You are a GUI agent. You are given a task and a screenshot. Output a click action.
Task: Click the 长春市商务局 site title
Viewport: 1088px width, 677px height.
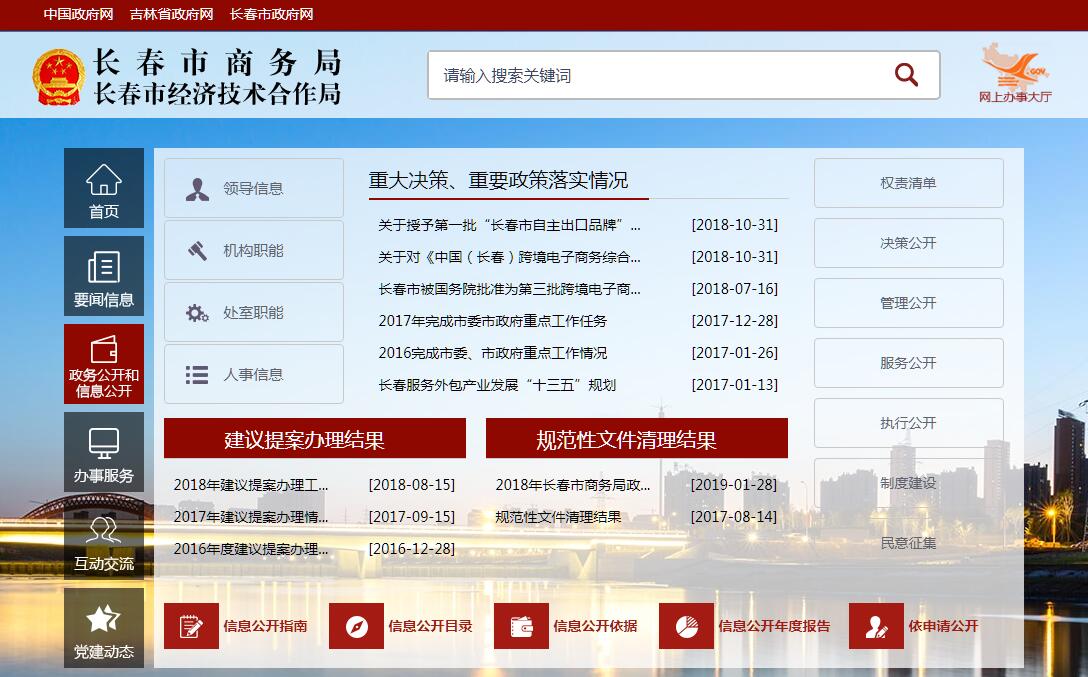pos(217,62)
